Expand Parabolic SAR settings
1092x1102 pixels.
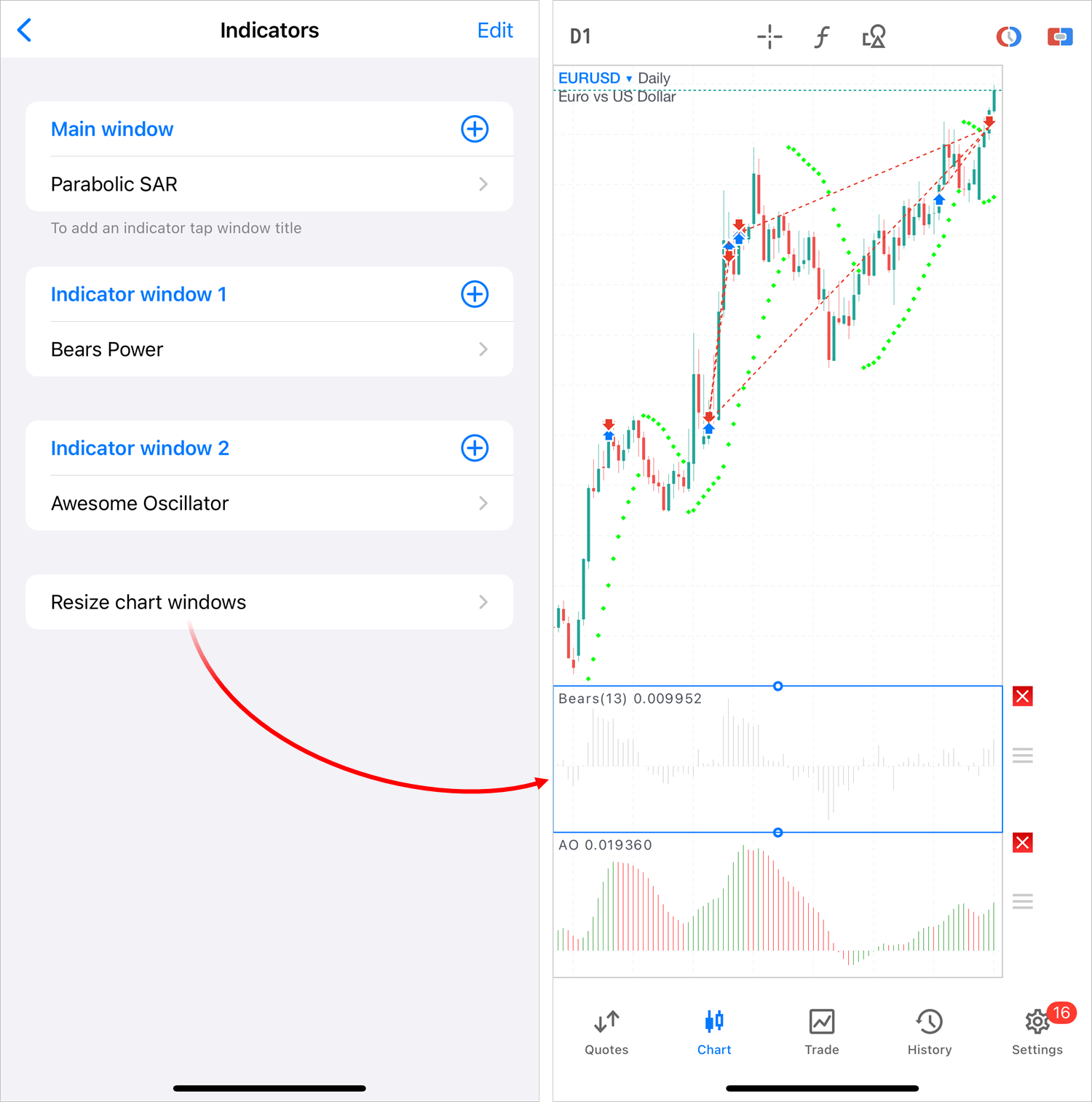269,184
